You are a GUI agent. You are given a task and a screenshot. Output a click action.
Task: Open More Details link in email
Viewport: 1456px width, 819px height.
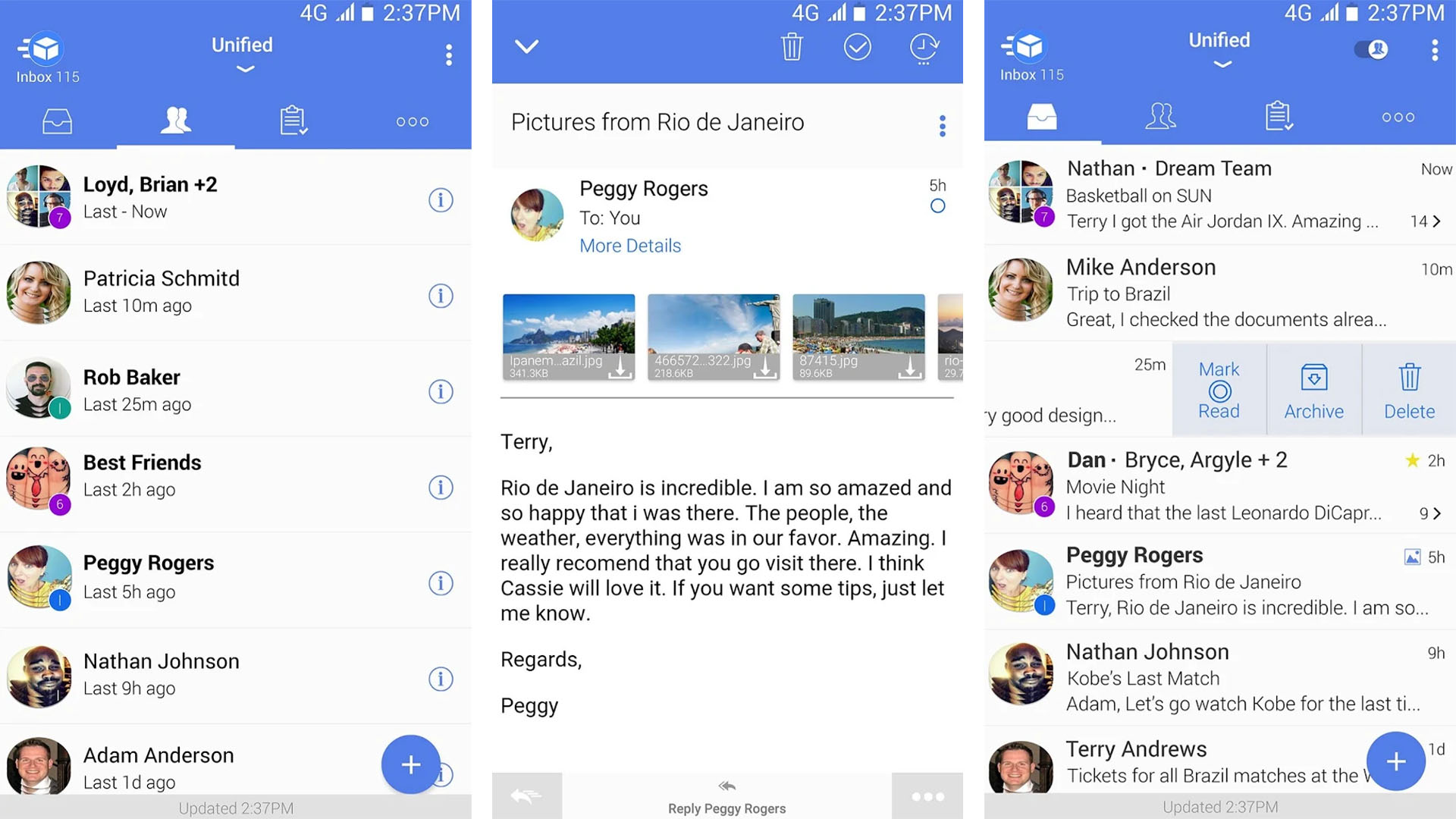point(631,245)
